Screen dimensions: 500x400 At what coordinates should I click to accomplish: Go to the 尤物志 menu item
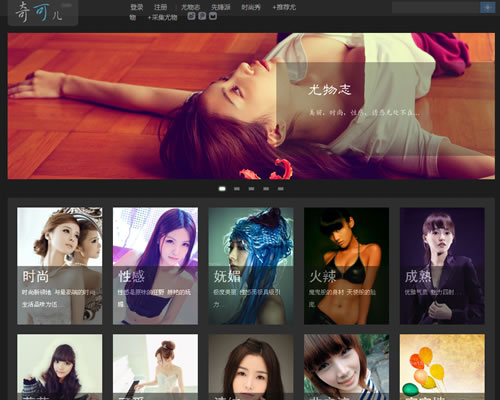(x=190, y=7)
